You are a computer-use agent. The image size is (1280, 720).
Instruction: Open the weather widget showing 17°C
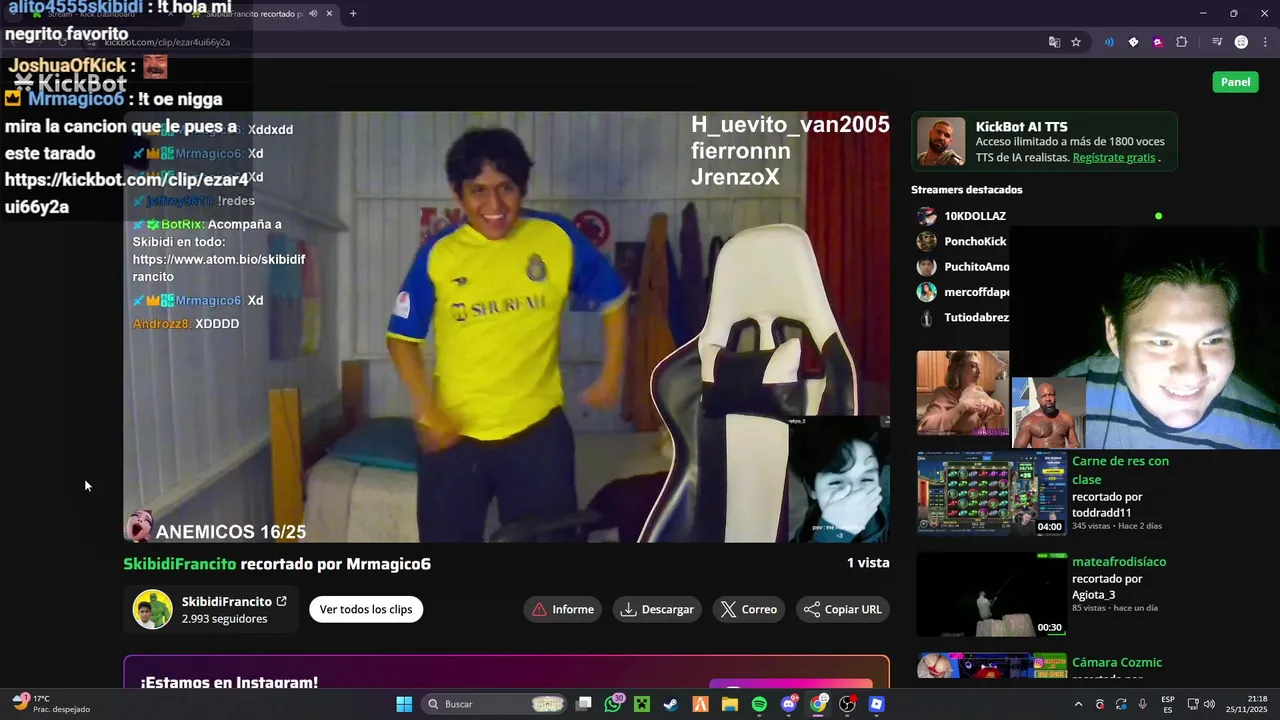52,704
